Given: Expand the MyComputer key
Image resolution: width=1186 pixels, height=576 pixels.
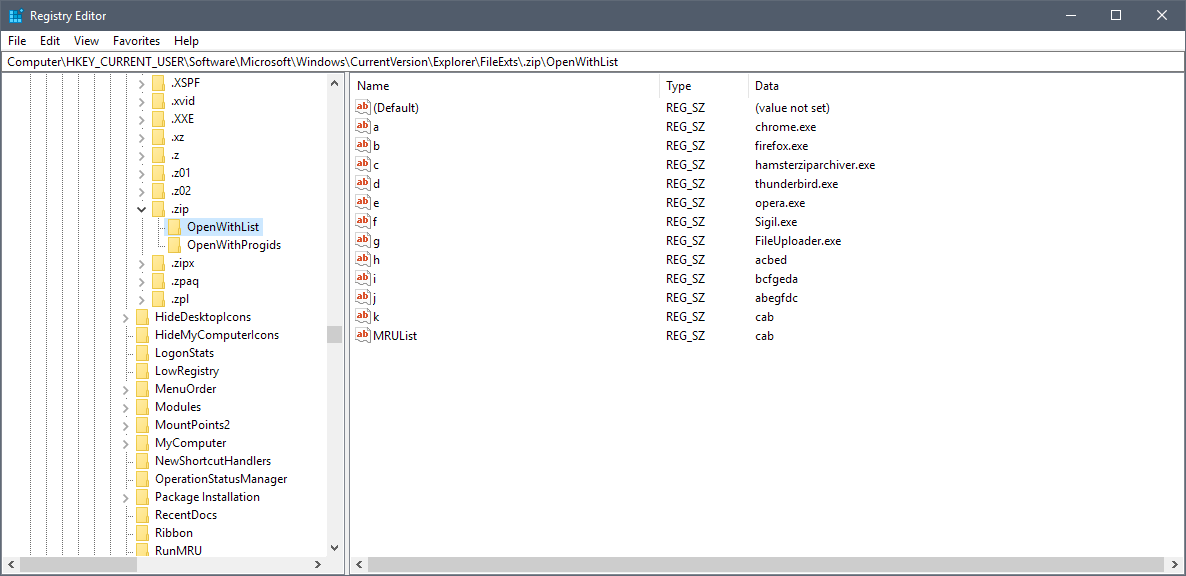Looking at the screenshot, I should point(126,443).
